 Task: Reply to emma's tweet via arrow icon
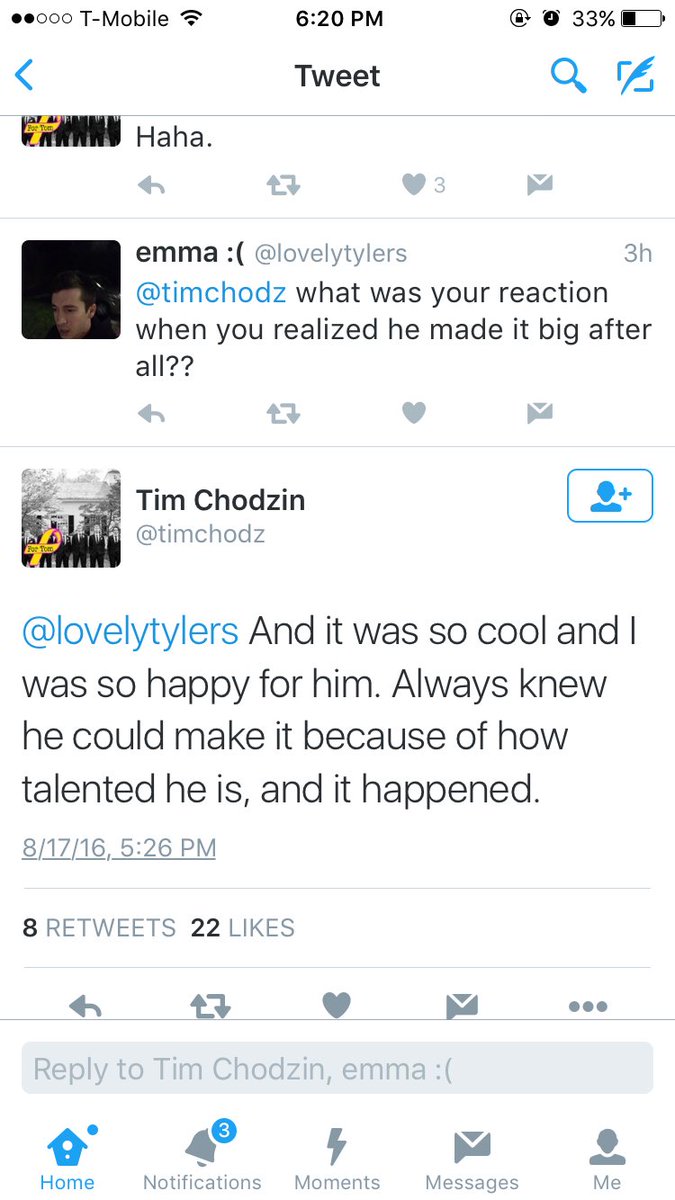(151, 412)
